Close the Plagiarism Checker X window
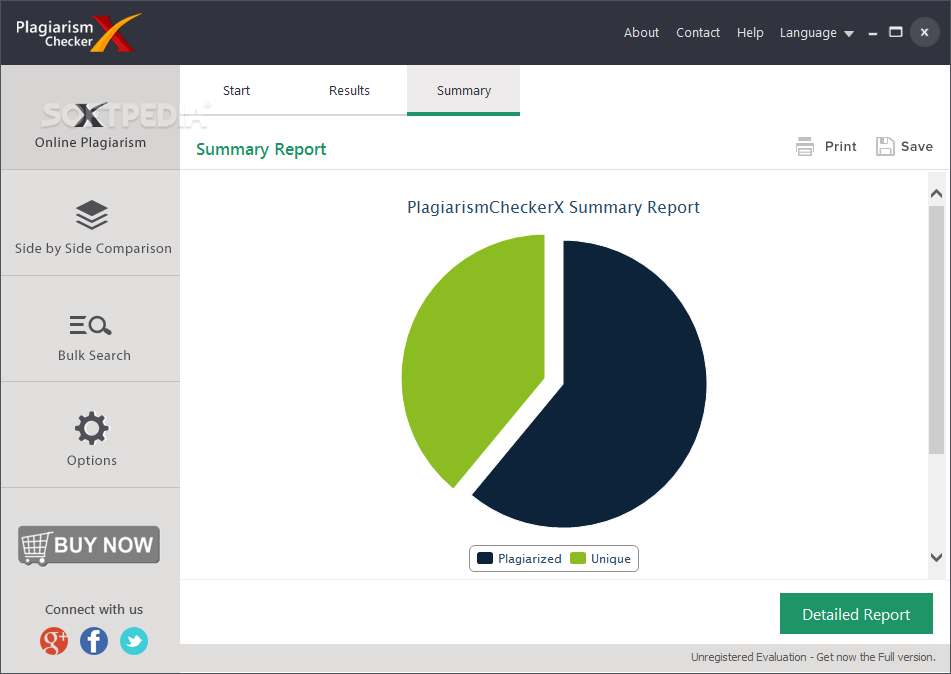Viewport: 951px width, 674px height. 924,33
